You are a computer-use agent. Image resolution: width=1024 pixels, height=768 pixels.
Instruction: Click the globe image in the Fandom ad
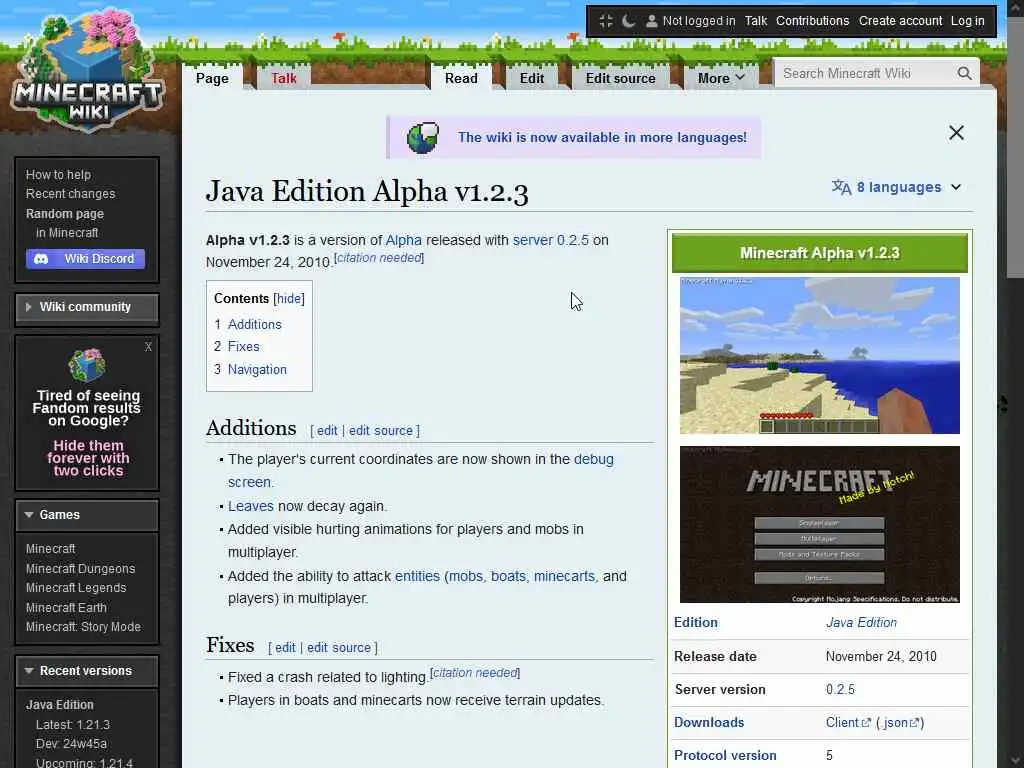coord(87,365)
